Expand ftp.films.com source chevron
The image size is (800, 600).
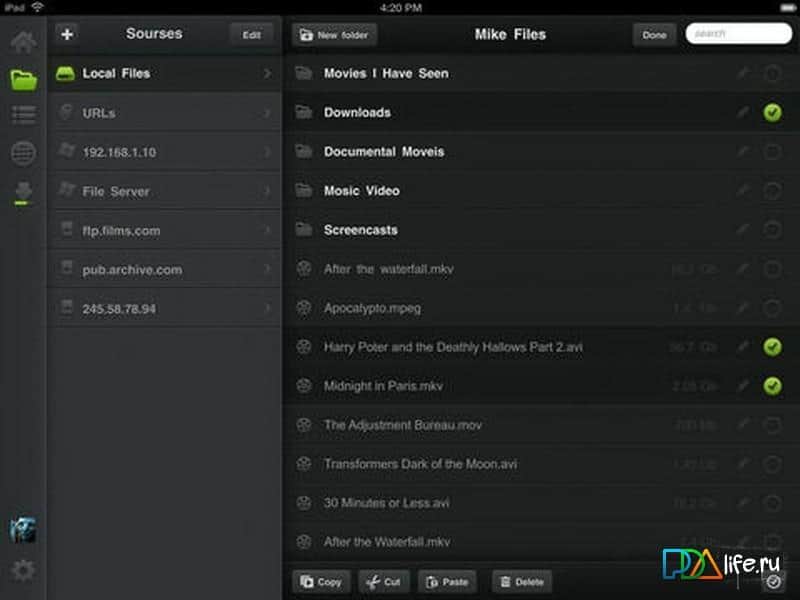click(267, 231)
